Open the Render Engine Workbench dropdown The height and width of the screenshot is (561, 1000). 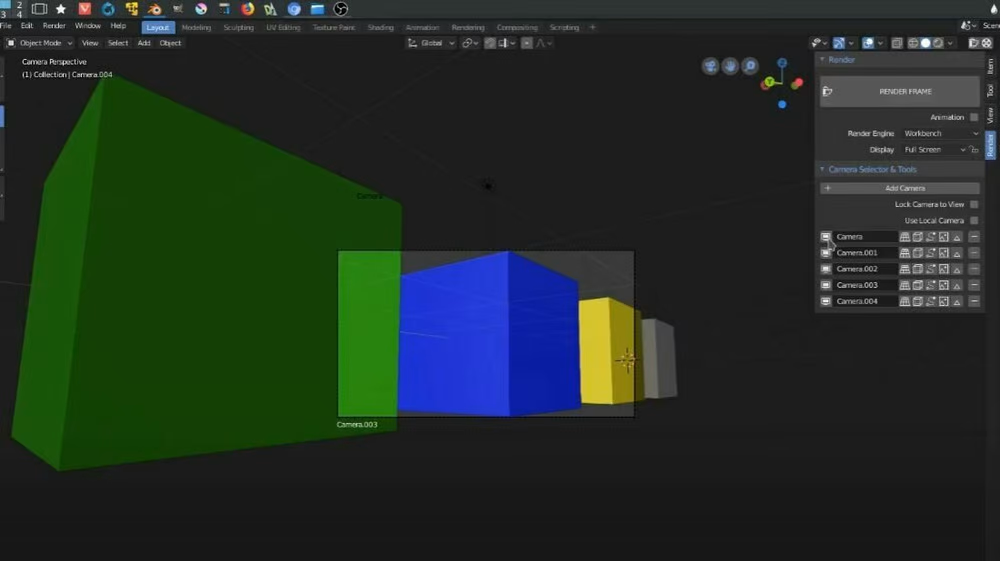click(x=940, y=133)
